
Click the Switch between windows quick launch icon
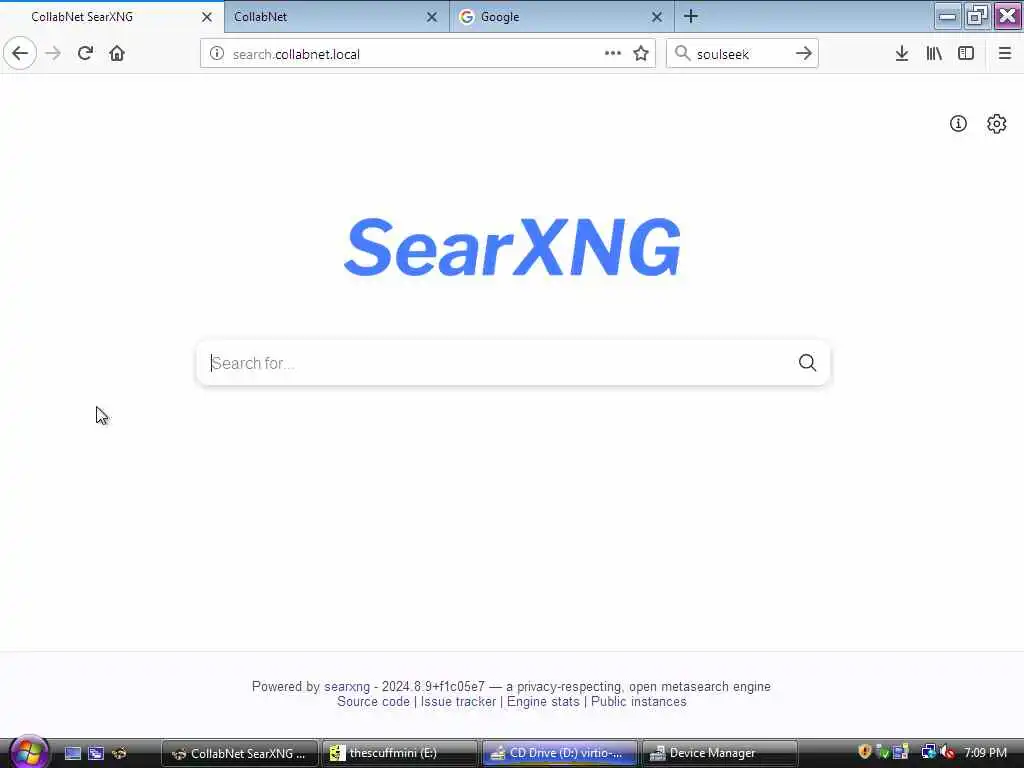click(x=96, y=753)
